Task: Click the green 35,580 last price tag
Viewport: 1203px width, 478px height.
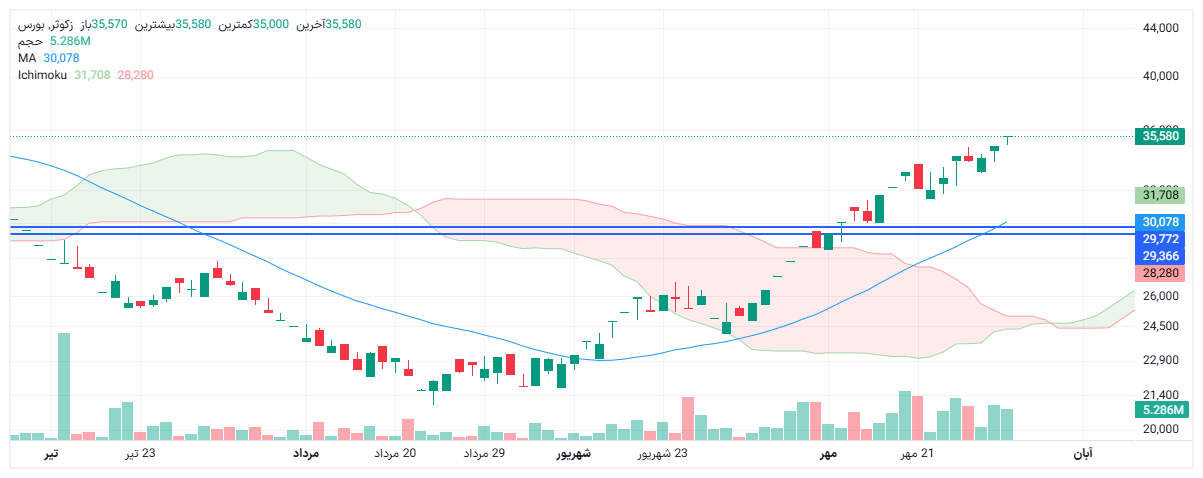Action: pos(1160,136)
